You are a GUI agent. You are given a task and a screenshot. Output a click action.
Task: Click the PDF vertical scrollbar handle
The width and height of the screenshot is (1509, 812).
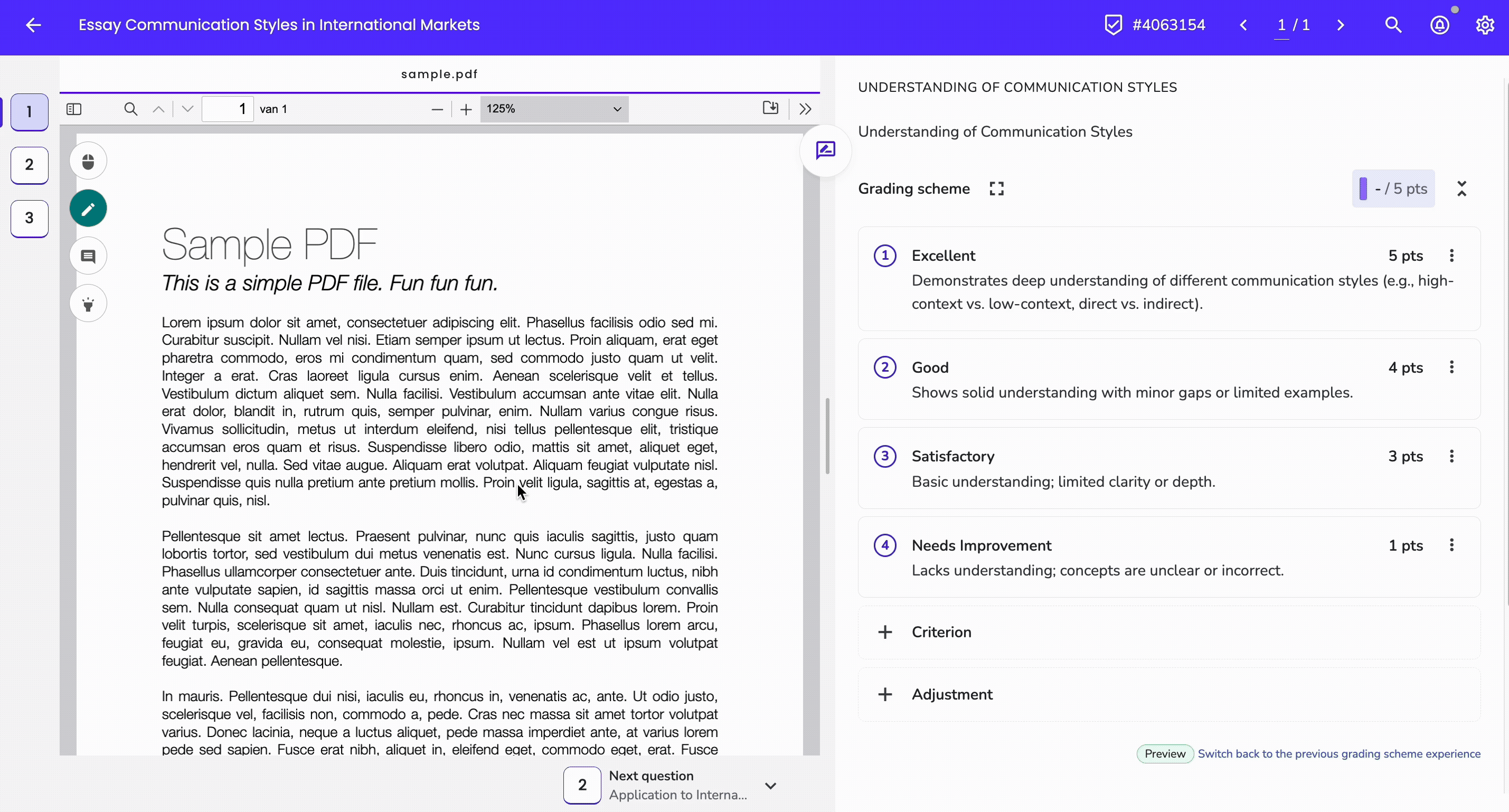[x=827, y=436]
